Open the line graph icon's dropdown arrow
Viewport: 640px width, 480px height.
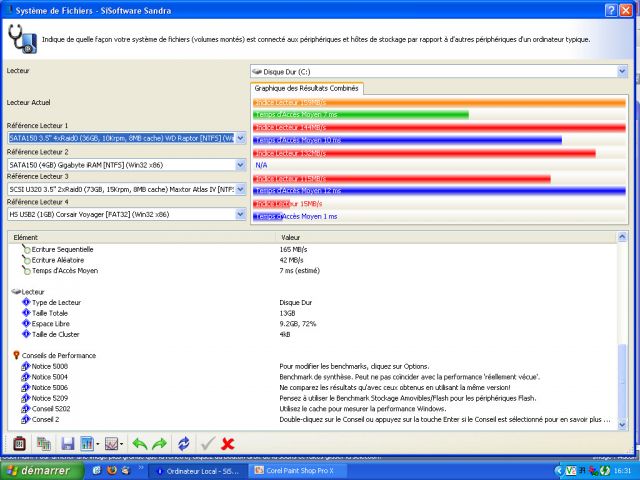coord(122,444)
